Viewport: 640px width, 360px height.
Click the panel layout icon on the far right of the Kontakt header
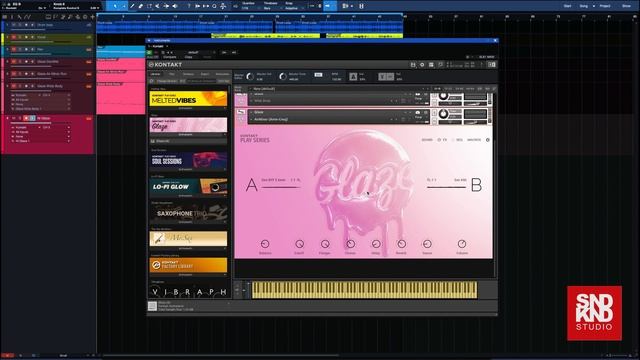point(492,64)
